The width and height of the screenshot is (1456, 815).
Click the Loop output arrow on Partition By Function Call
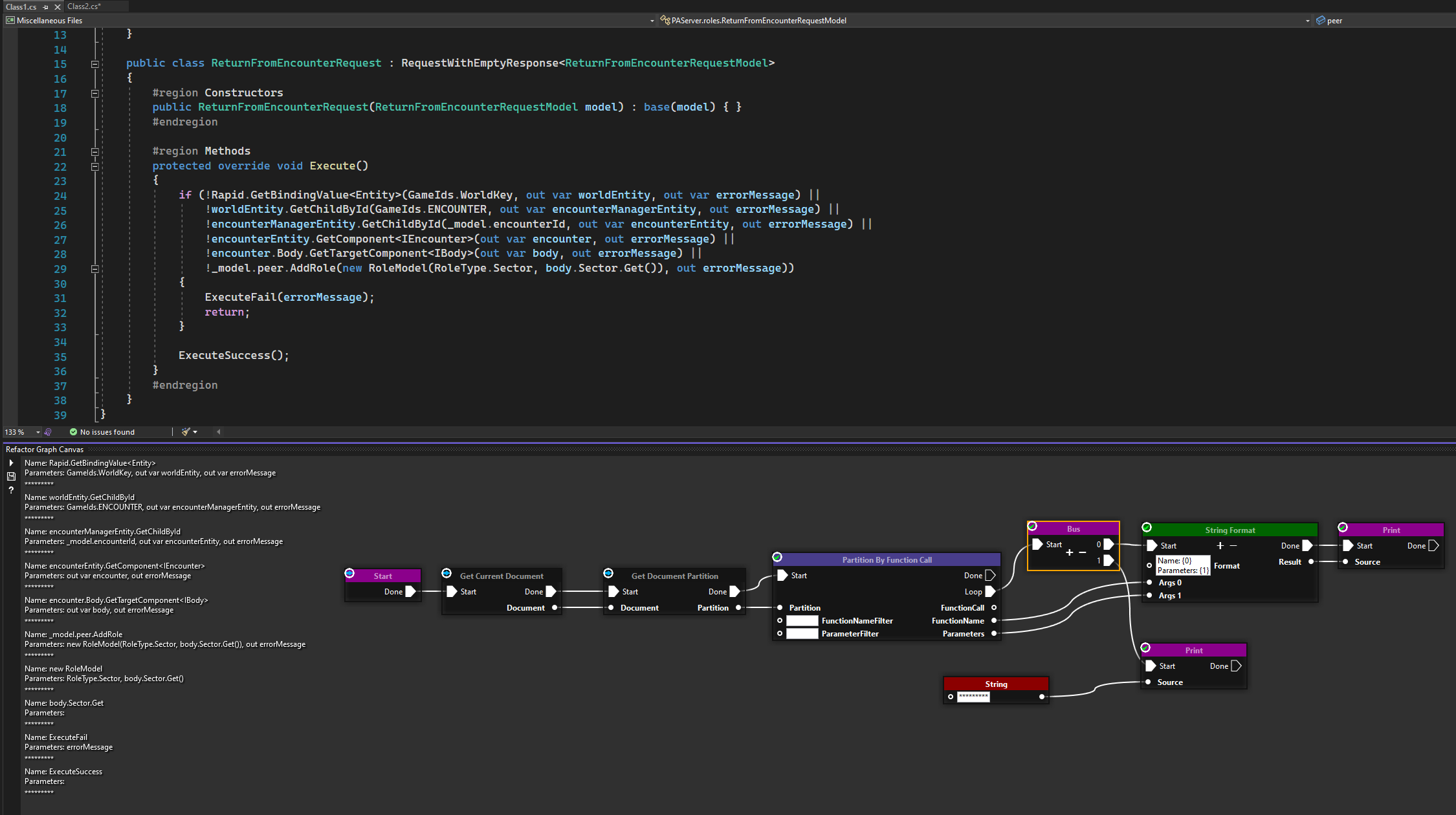click(990, 592)
